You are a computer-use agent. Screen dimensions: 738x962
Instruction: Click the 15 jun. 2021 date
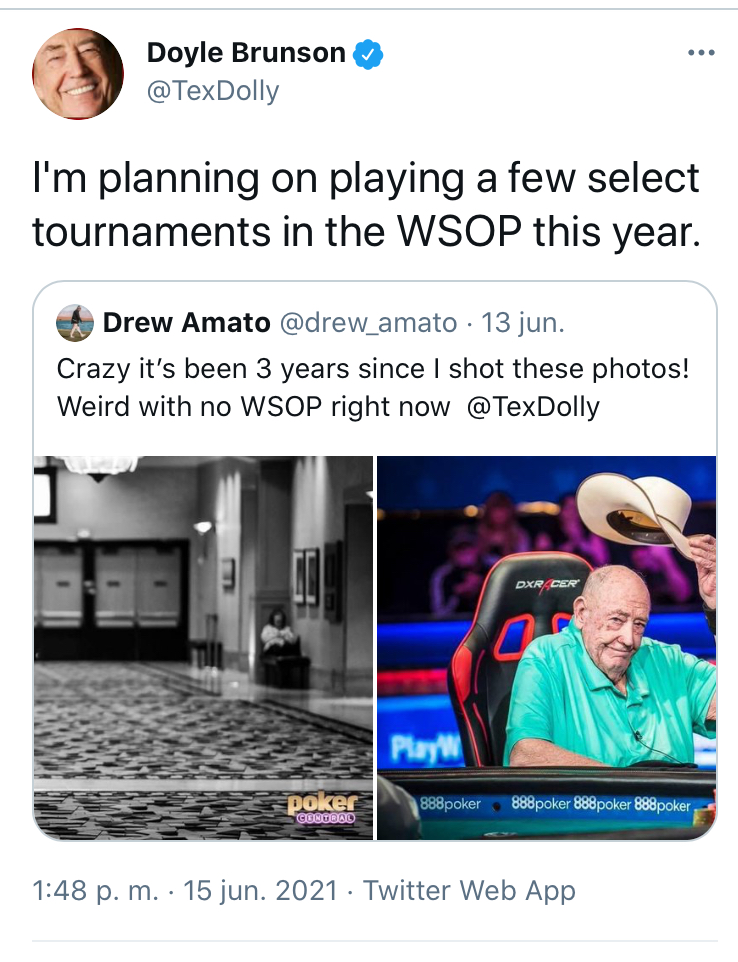click(261, 891)
